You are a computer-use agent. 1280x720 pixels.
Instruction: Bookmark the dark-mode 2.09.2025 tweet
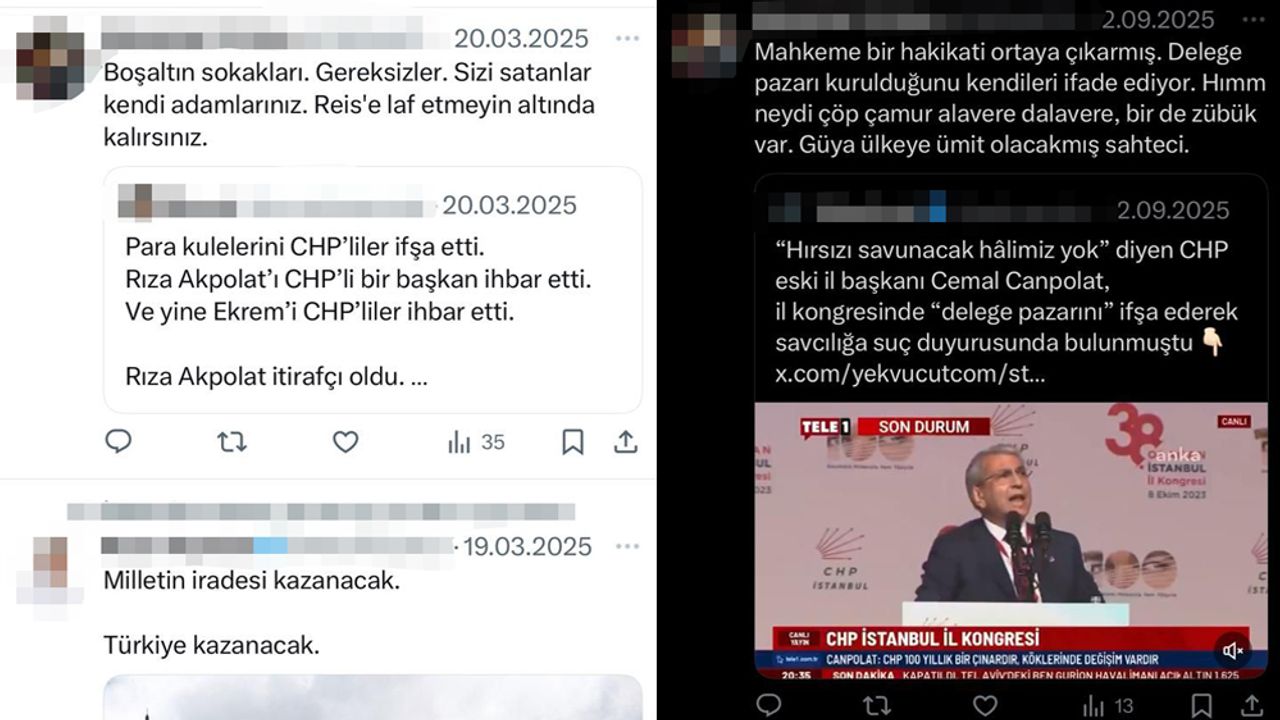click(x=1201, y=706)
